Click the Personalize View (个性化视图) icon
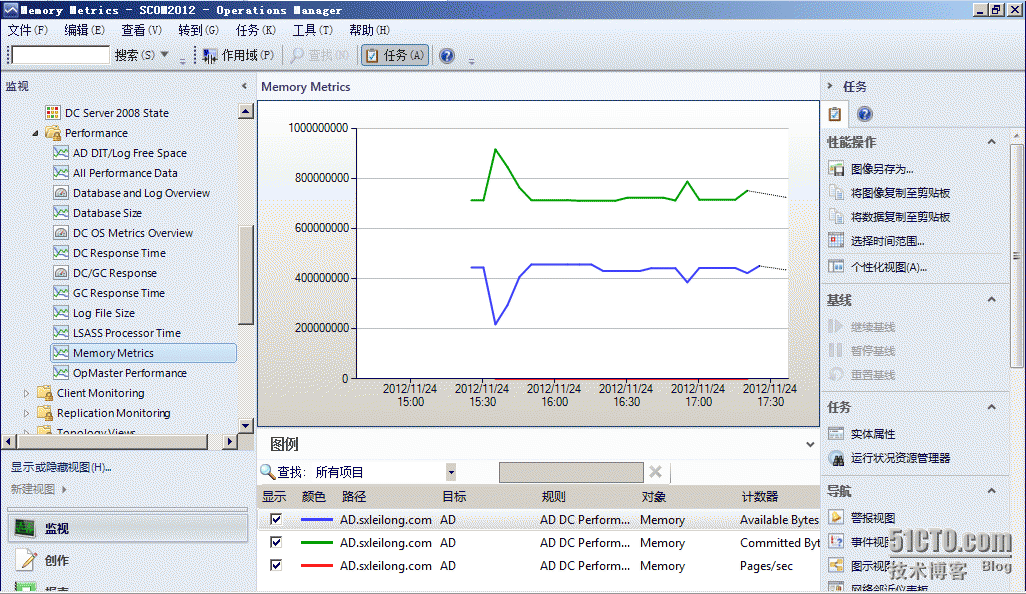Image resolution: width=1026 pixels, height=594 pixels. [x=836, y=267]
